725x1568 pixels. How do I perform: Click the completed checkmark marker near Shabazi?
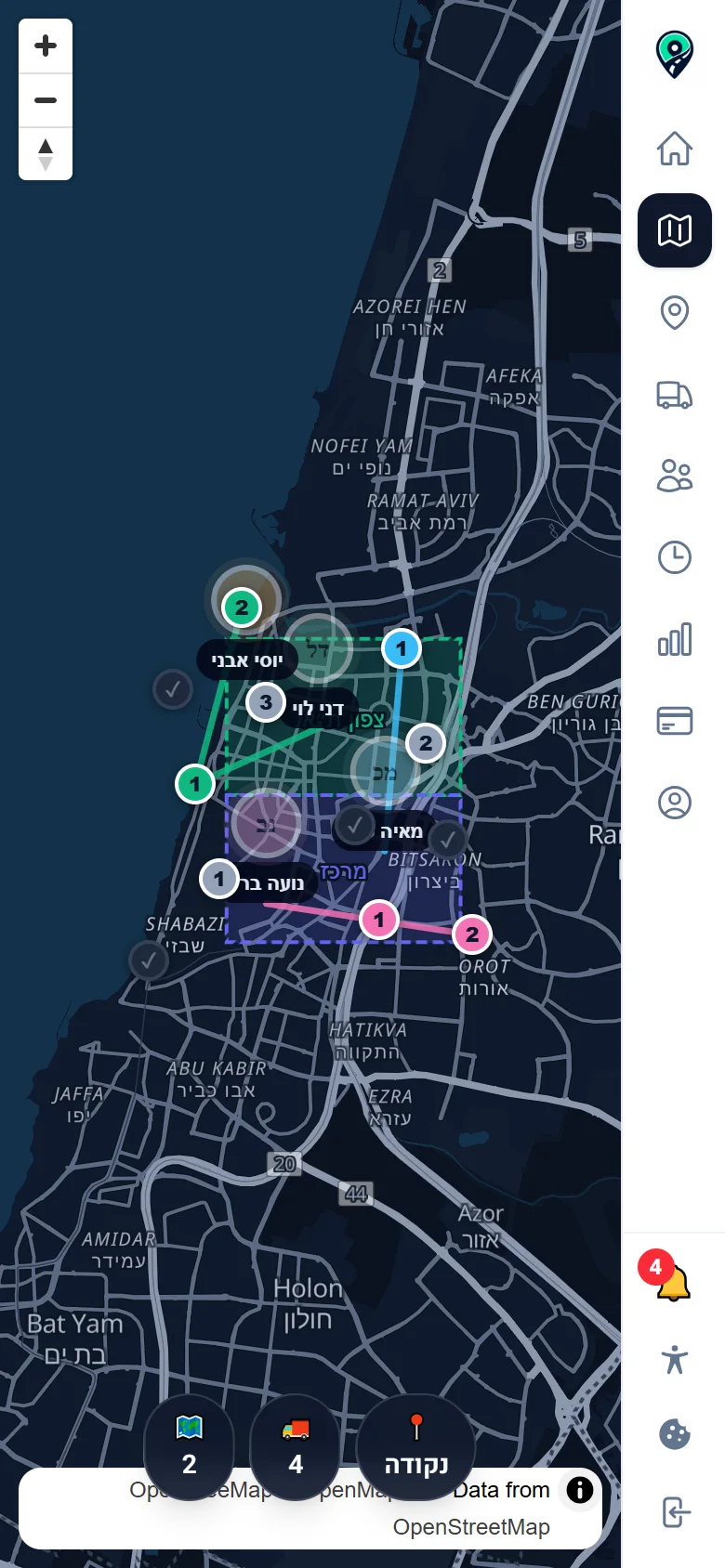(x=149, y=960)
